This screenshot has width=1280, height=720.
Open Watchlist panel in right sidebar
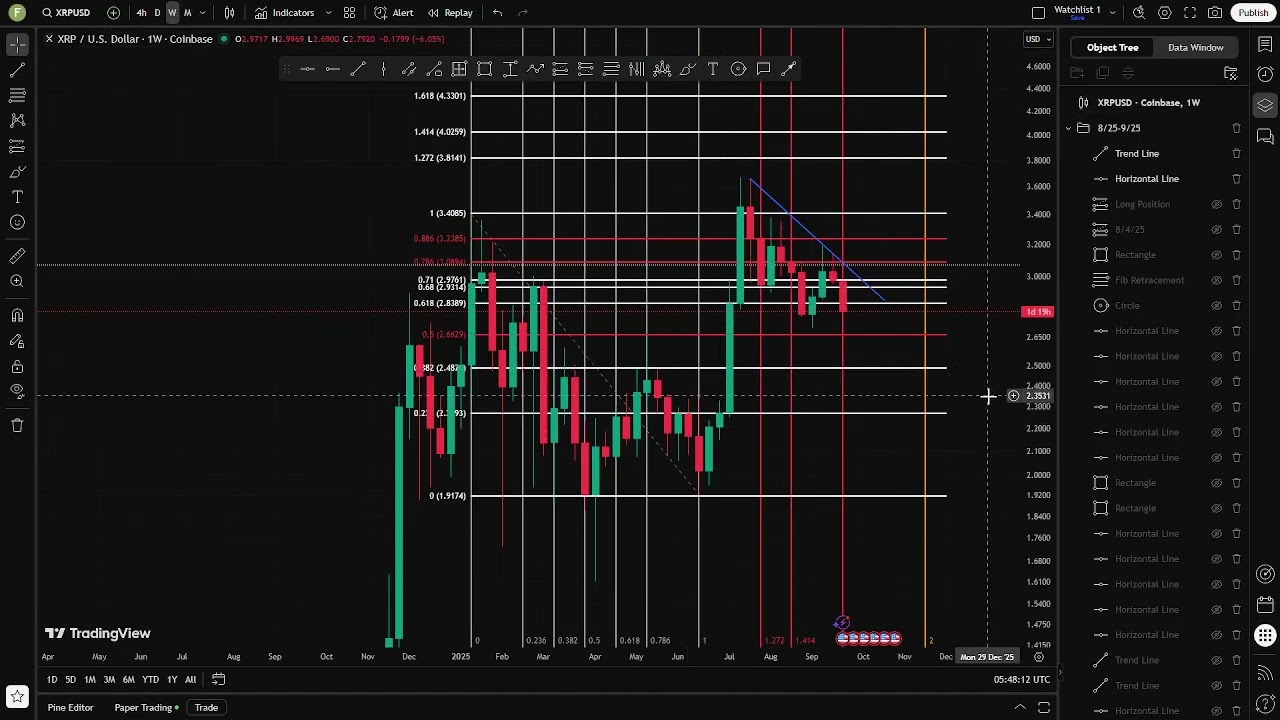click(x=1265, y=45)
